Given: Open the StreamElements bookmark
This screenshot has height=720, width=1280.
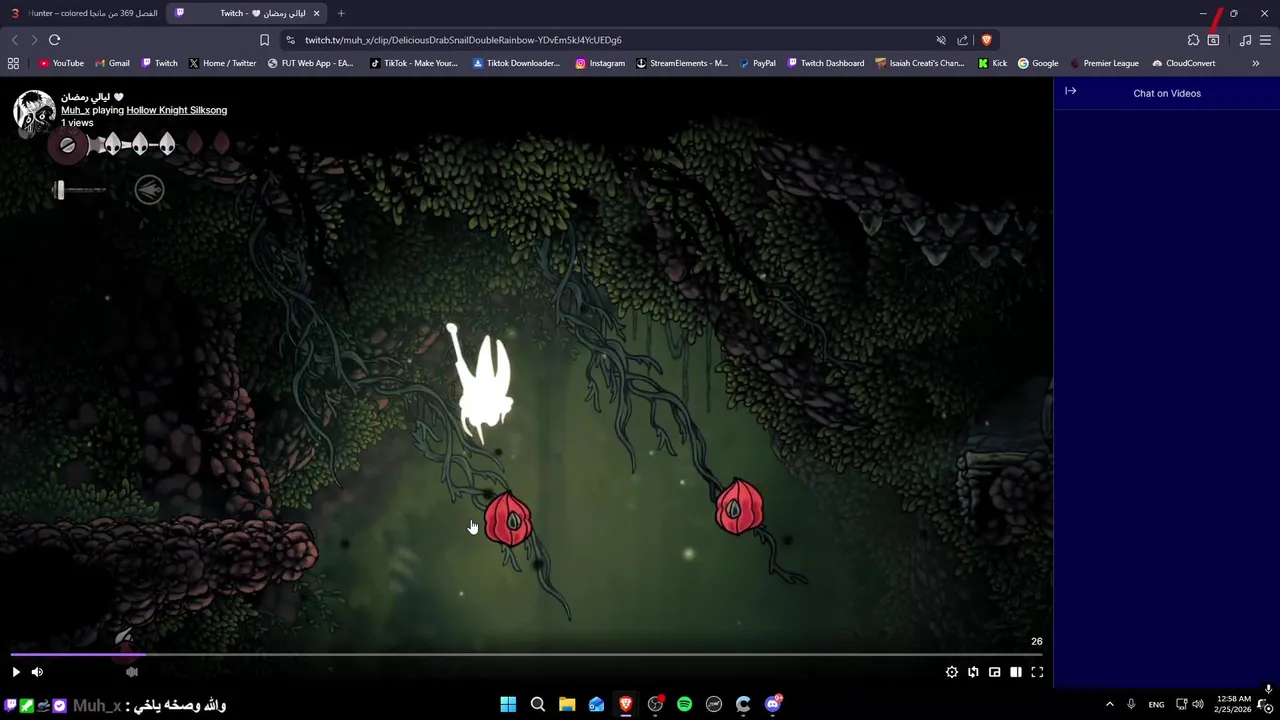Looking at the screenshot, I should pyautogui.click(x=682, y=63).
